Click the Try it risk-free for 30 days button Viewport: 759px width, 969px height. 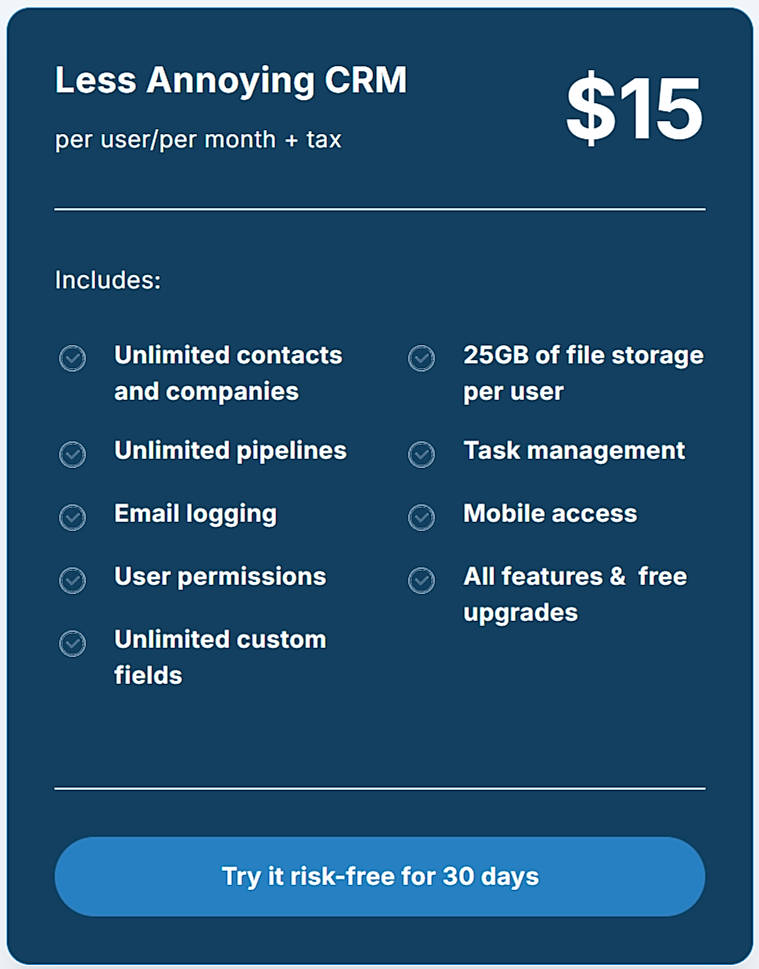pos(379,876)
